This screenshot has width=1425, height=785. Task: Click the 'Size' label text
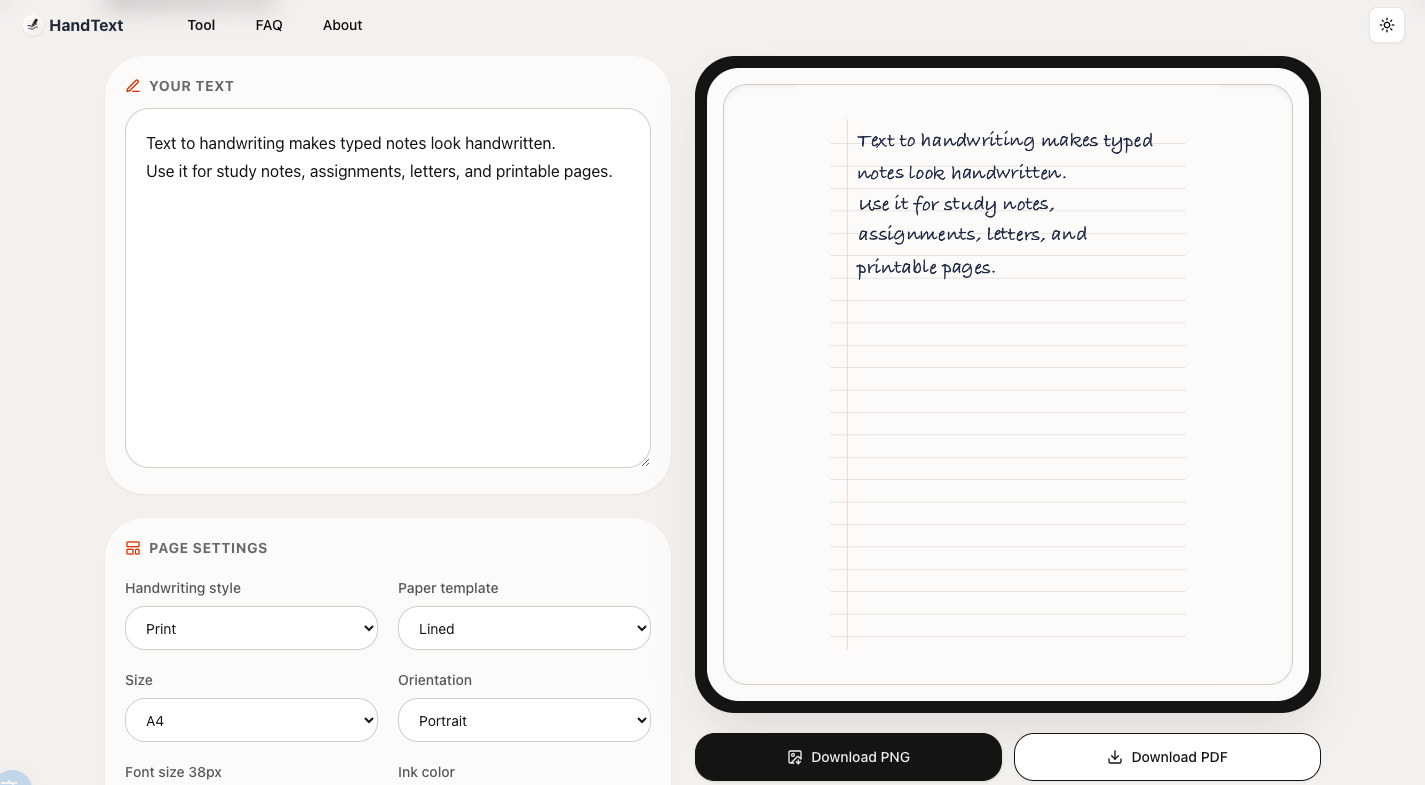(139, 680)
